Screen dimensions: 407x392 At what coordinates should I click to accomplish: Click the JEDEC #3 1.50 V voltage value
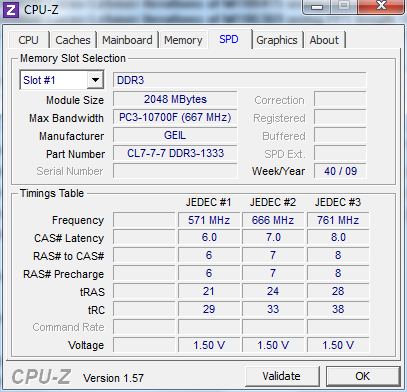pos(338,345)
